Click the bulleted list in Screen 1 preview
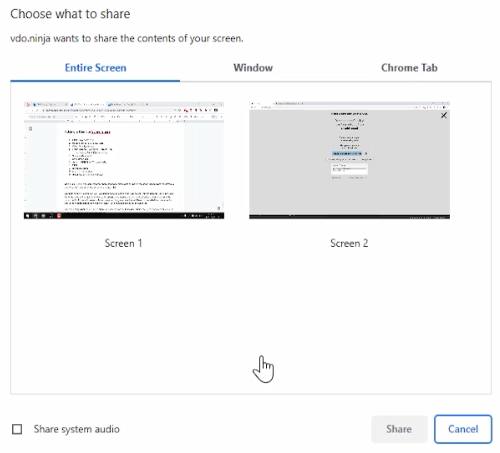Viewport: 500px width, 453px height. coord(90,157)
